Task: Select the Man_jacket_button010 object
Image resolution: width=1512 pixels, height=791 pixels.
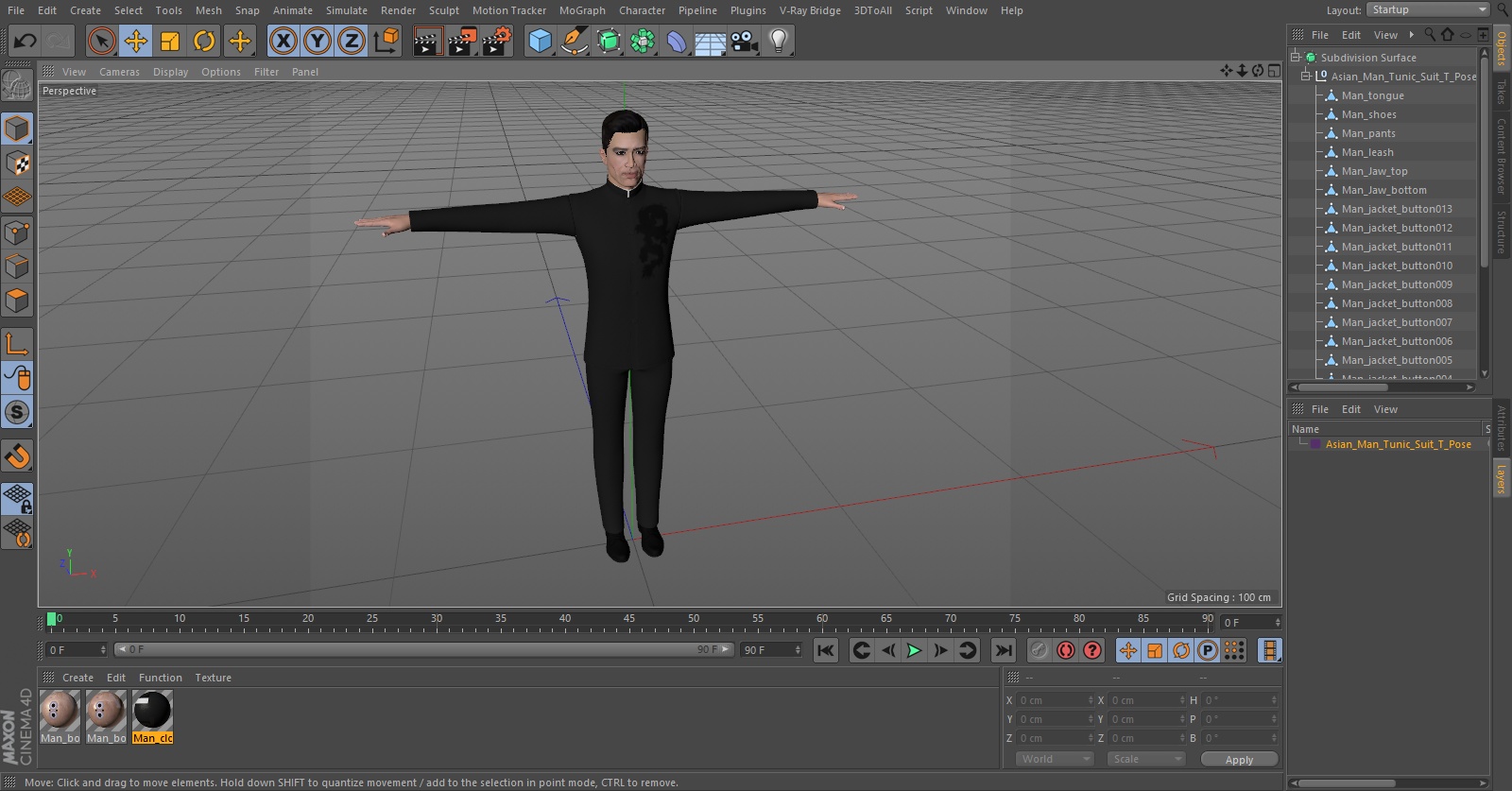Action: point(1397,266)
